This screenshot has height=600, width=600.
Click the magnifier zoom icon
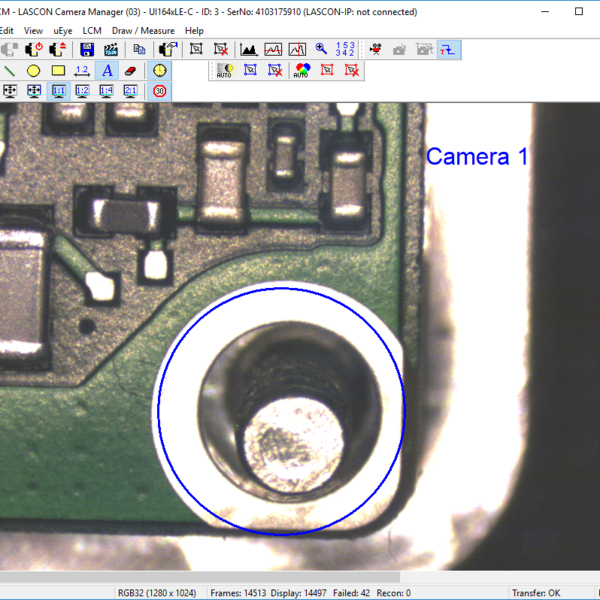tap(321, 49)
